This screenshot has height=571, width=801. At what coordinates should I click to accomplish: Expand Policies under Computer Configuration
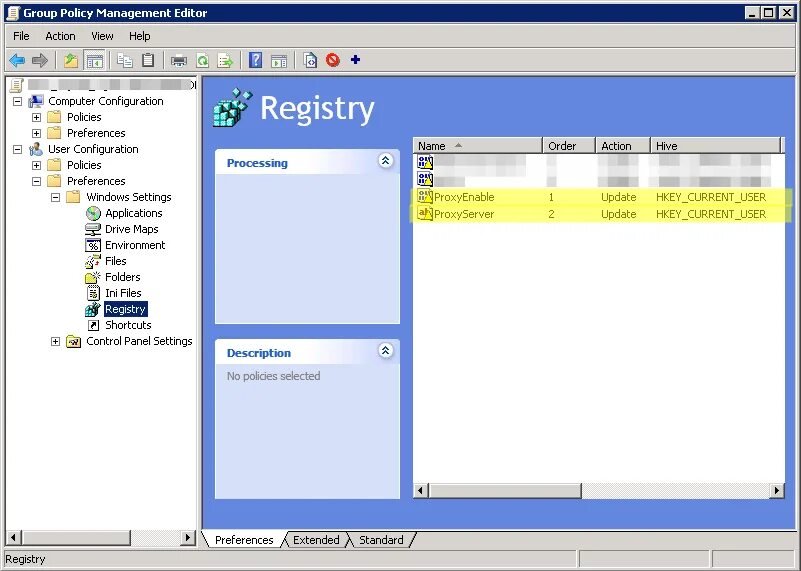[x=36, y=117]
